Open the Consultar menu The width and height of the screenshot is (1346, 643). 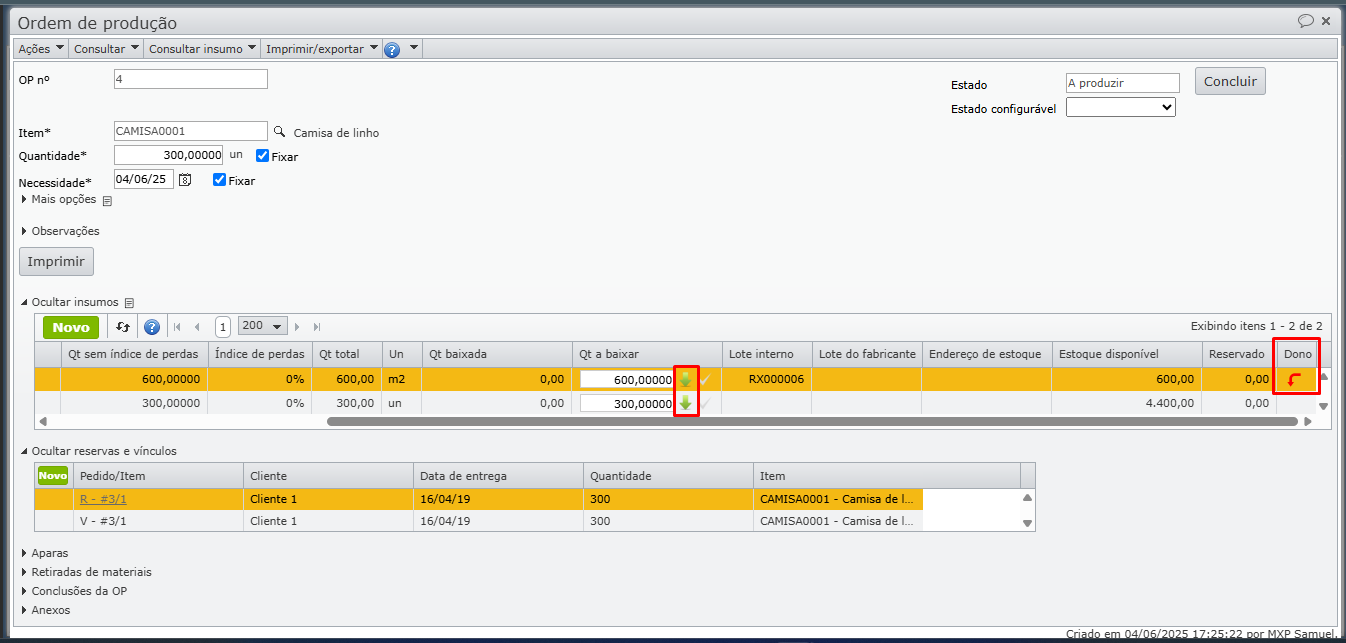click(106, 48)
